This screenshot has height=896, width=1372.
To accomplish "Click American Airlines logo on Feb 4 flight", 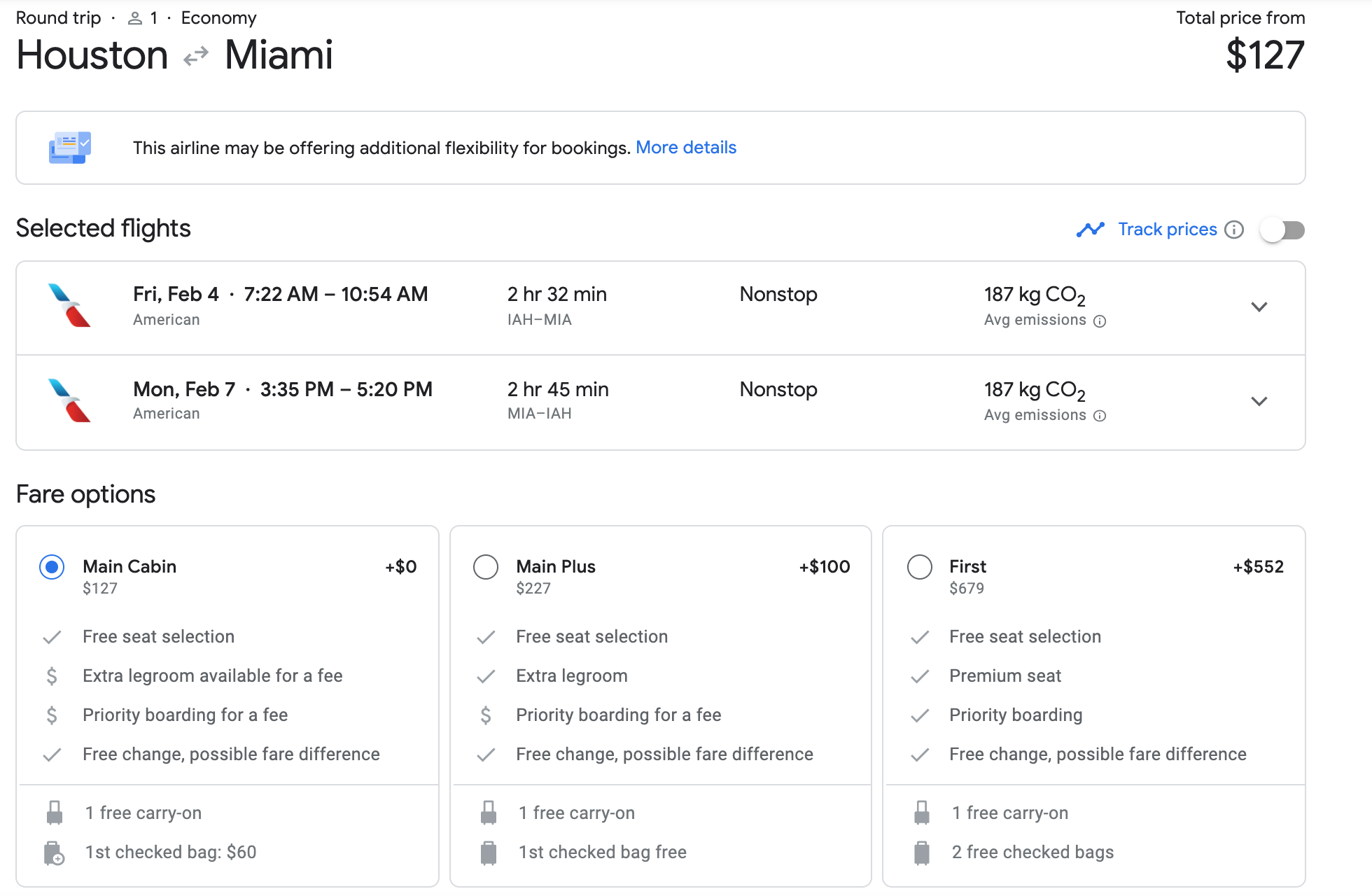I will click(69, 306).
